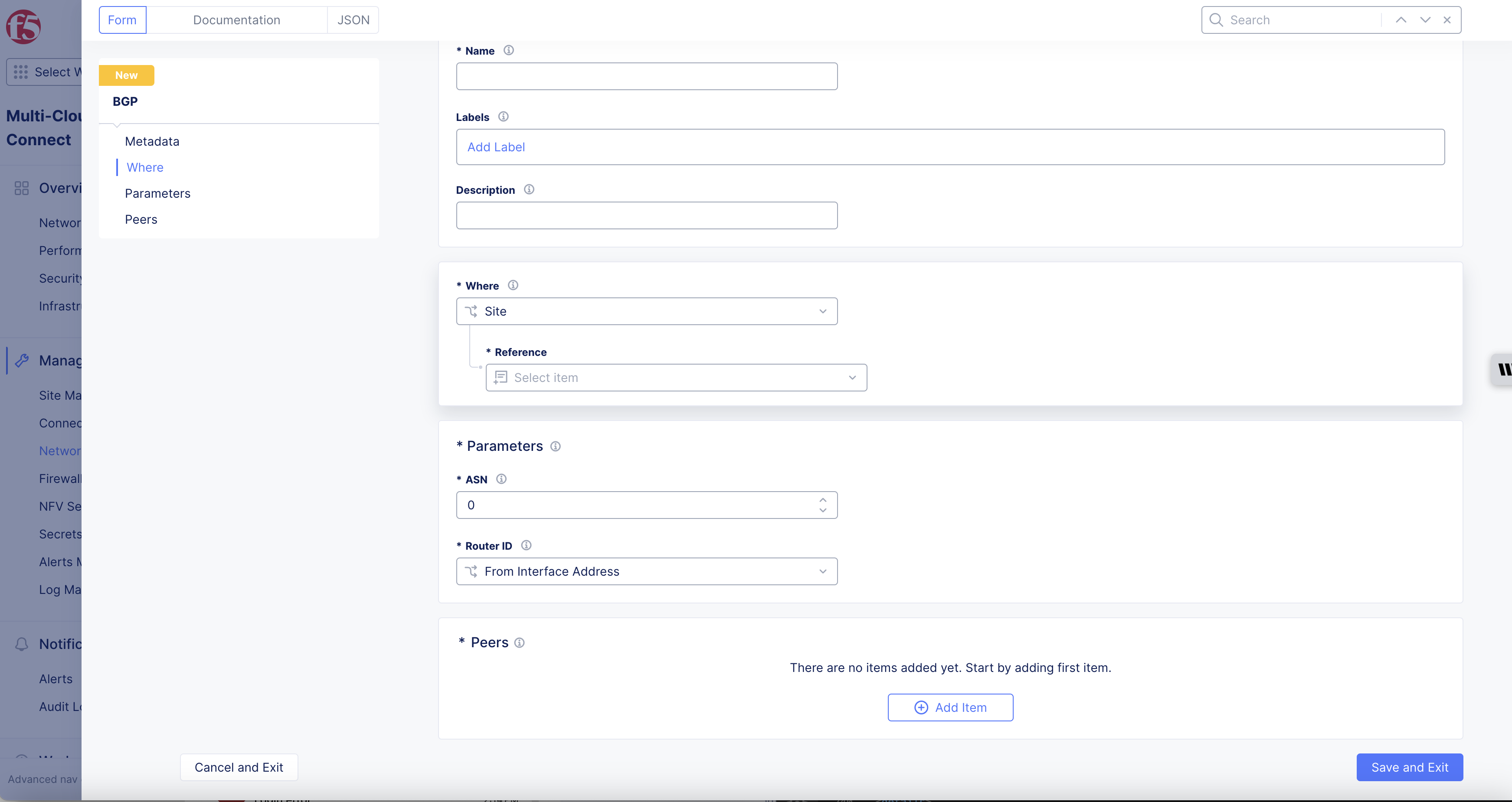
Task: Go to previous search result arrow
Action: coord(1401,20)
